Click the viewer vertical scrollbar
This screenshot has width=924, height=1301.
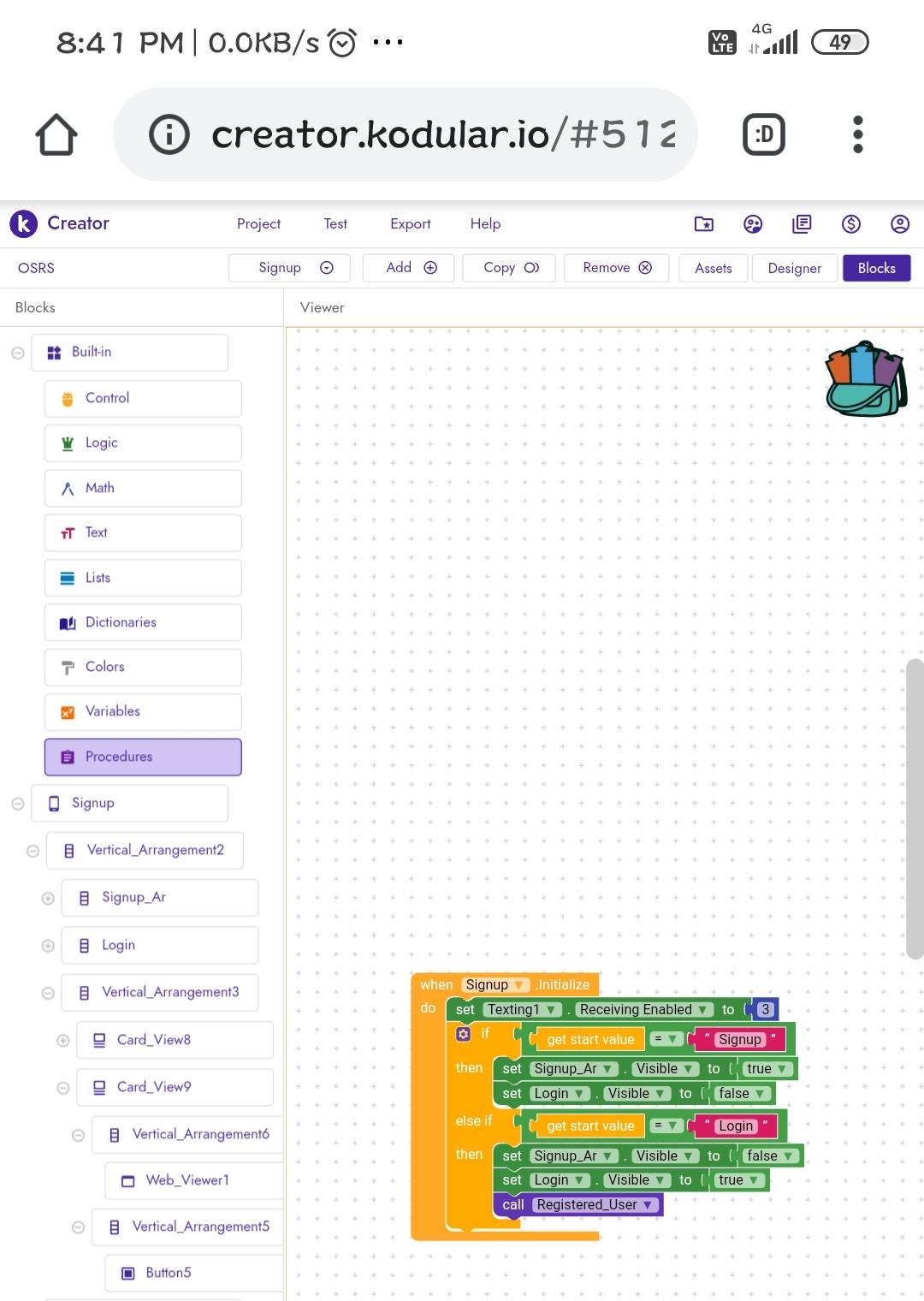click(x=915, y=809)
